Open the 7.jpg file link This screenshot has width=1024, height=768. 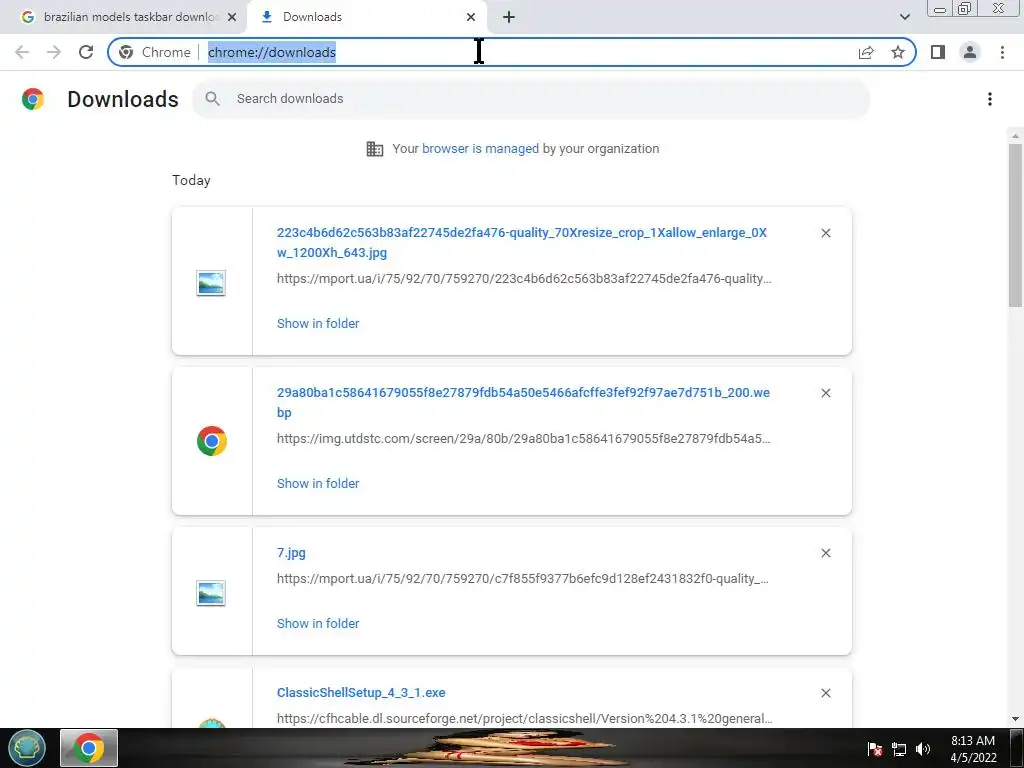291,553
